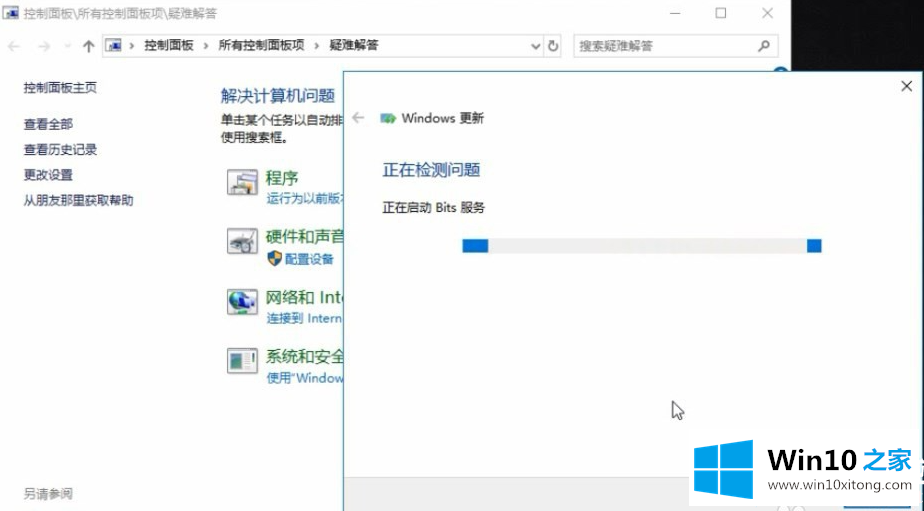Click the search magnifier icon
Viewport: 924px width, 511px height.
click(764, 46)
